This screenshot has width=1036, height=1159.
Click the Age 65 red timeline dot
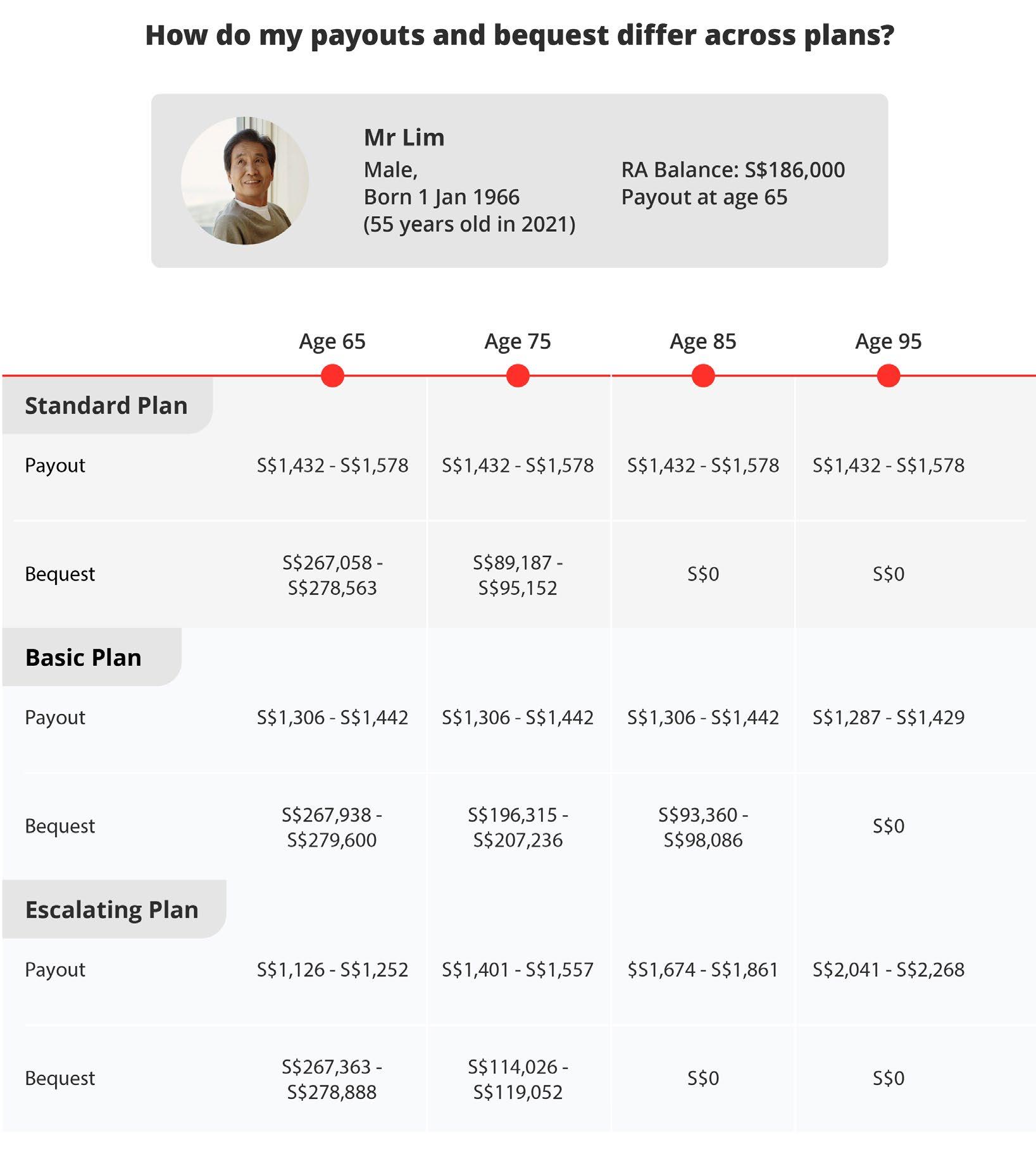[x=332, y=375]
